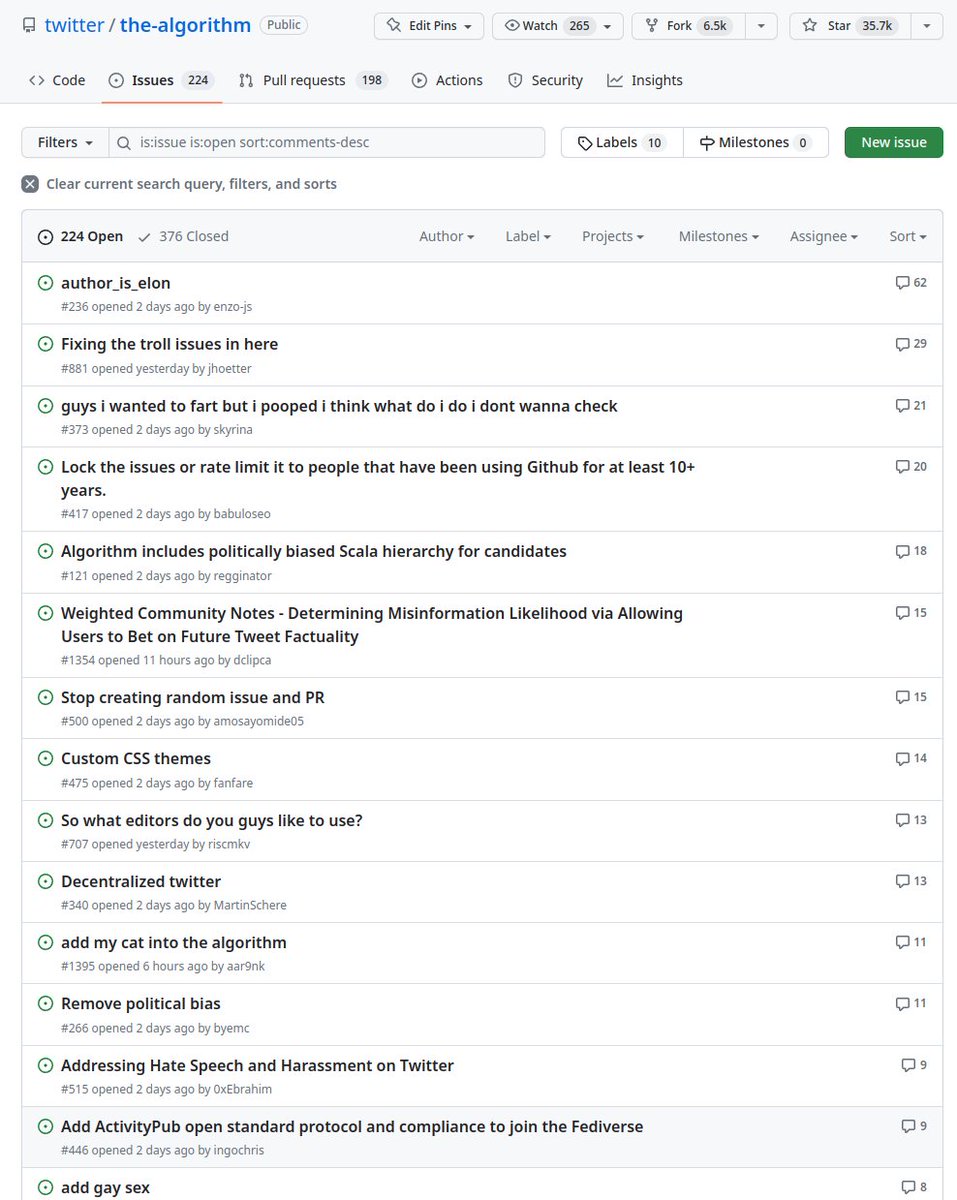Open the green issue icon beside author_is_elon

click(x=45, y=283)
